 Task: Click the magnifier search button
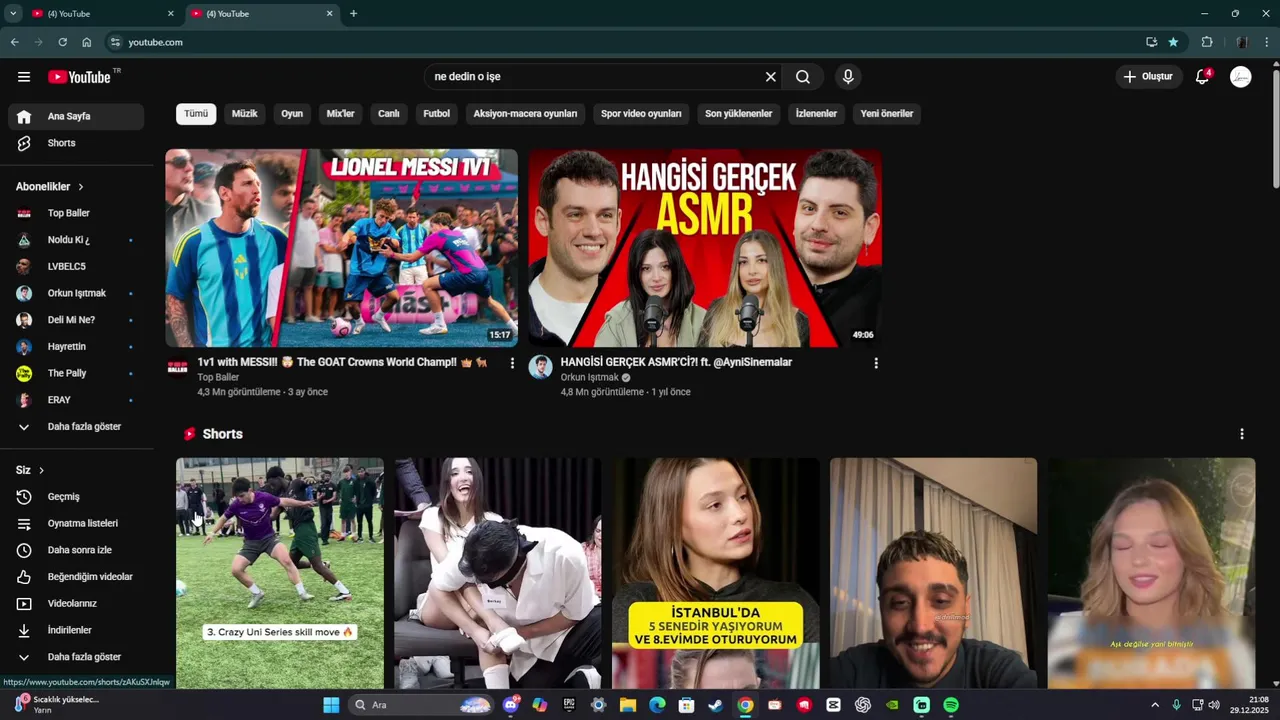click(803, 77)
